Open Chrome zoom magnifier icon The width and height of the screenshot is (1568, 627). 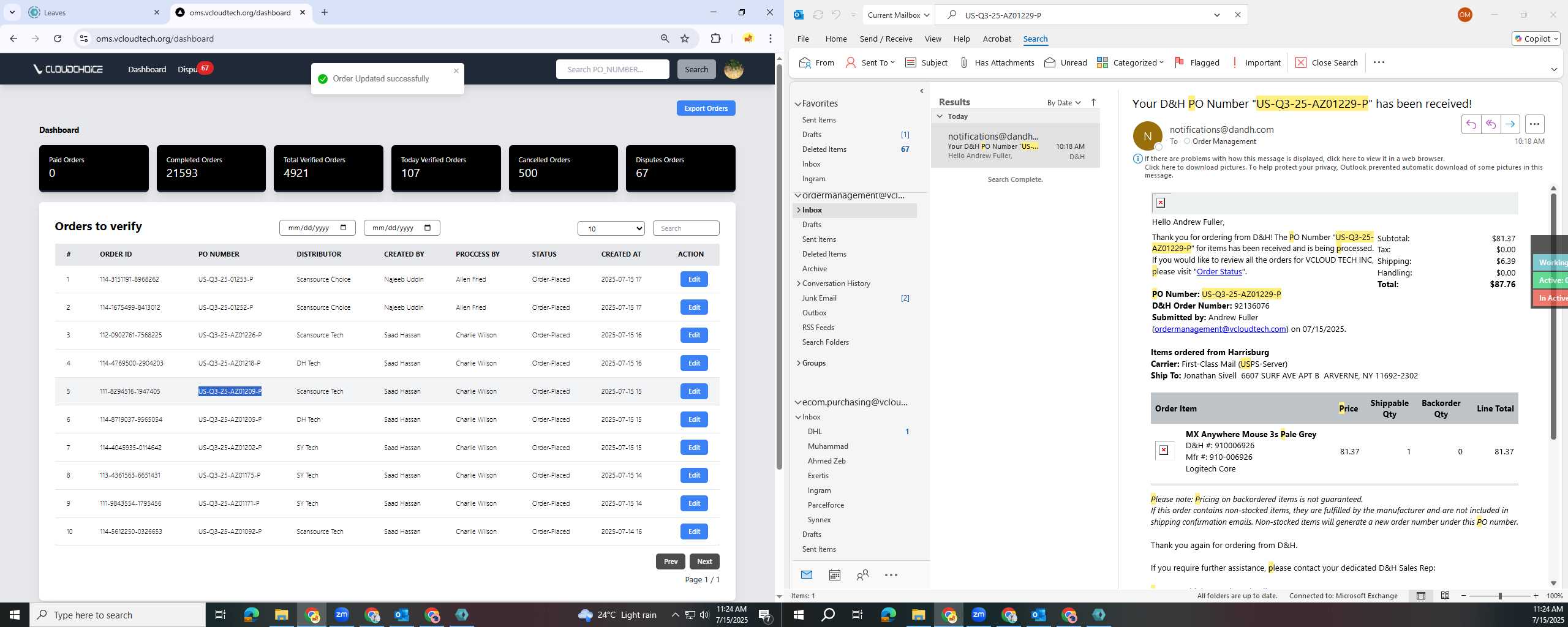tap(665, 39)
